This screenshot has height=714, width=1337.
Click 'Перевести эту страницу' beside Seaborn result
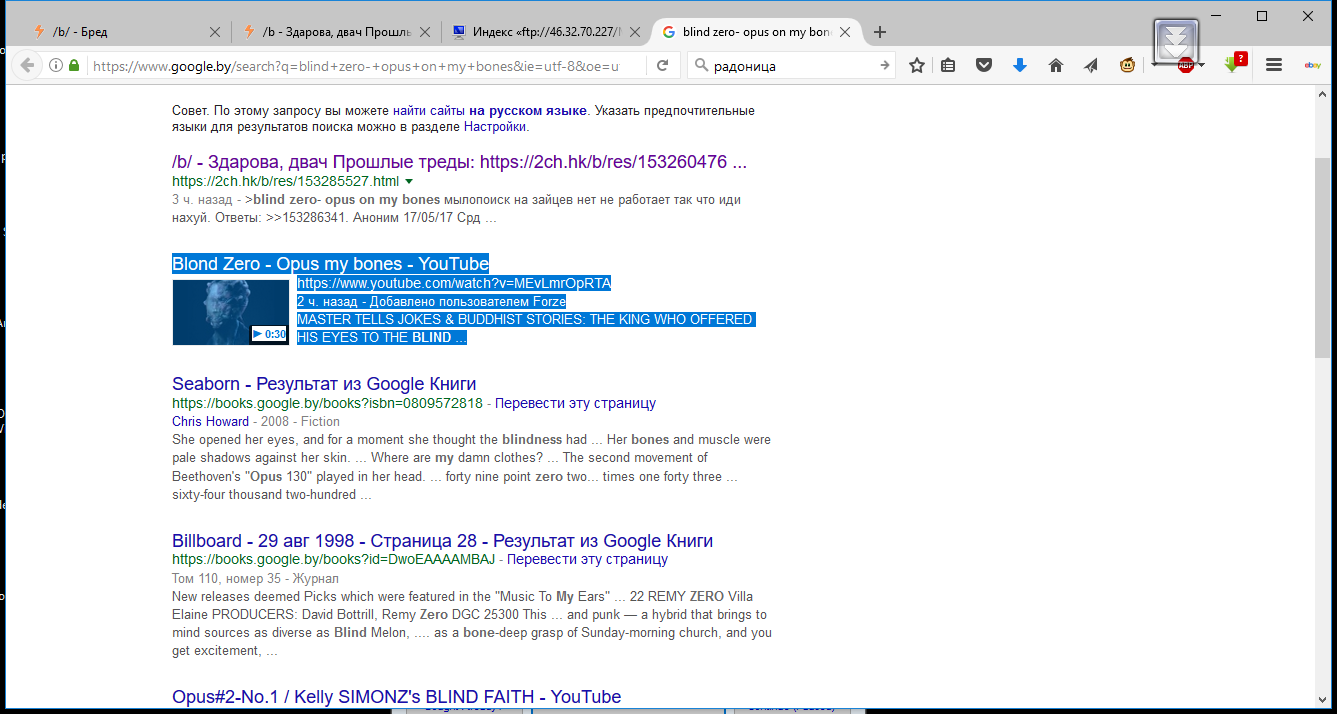[575, 404]
